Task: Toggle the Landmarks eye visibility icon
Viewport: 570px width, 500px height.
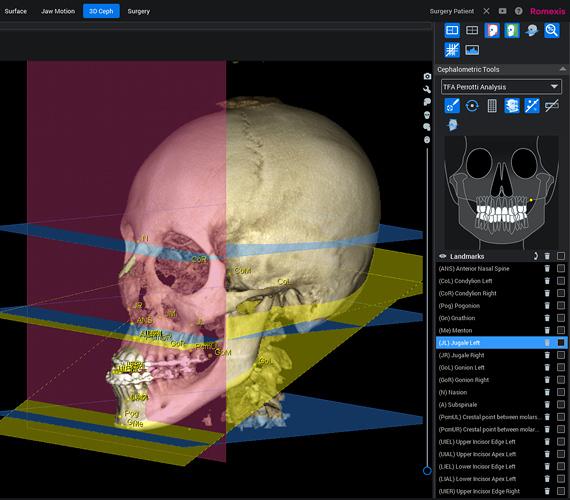Action: [442, 256]
